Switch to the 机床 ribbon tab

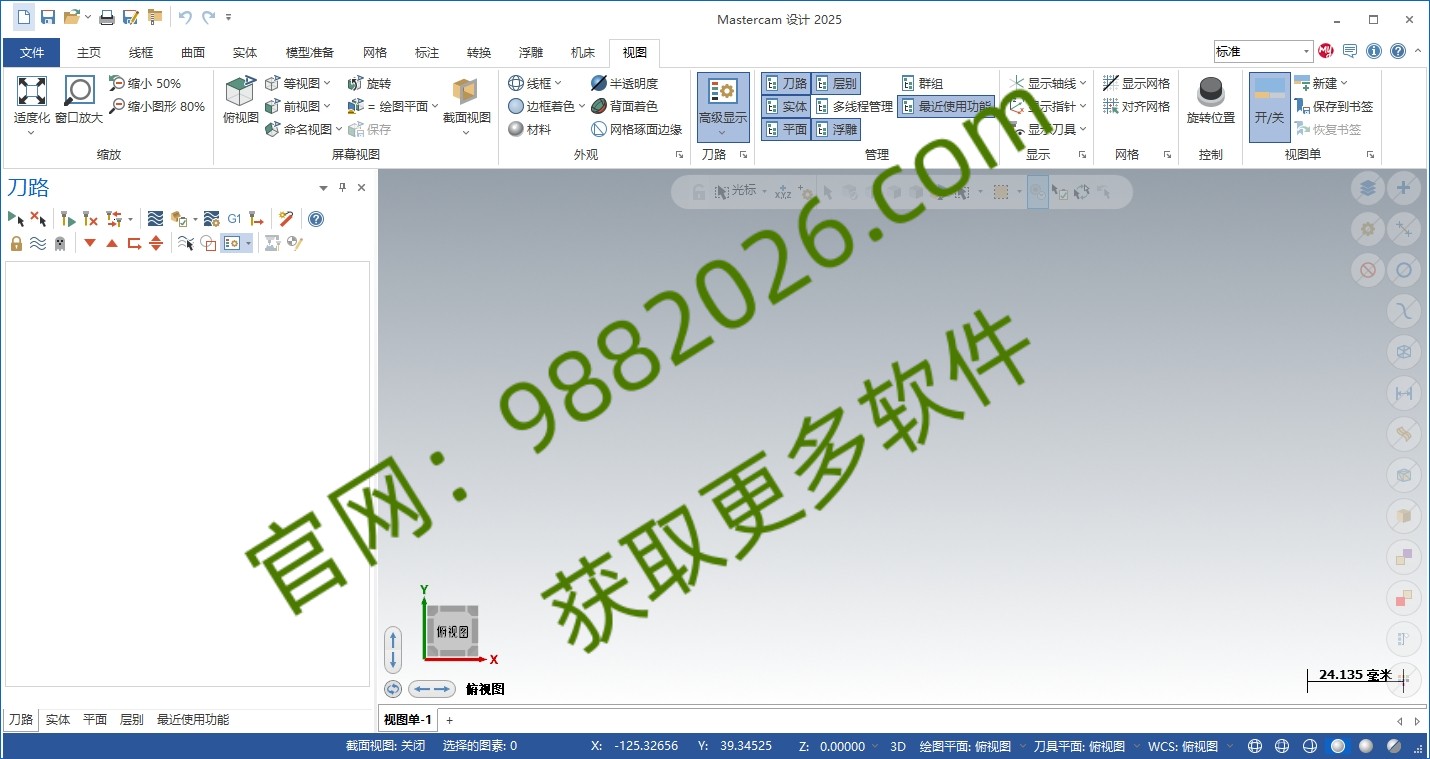[x=582, y=53]
